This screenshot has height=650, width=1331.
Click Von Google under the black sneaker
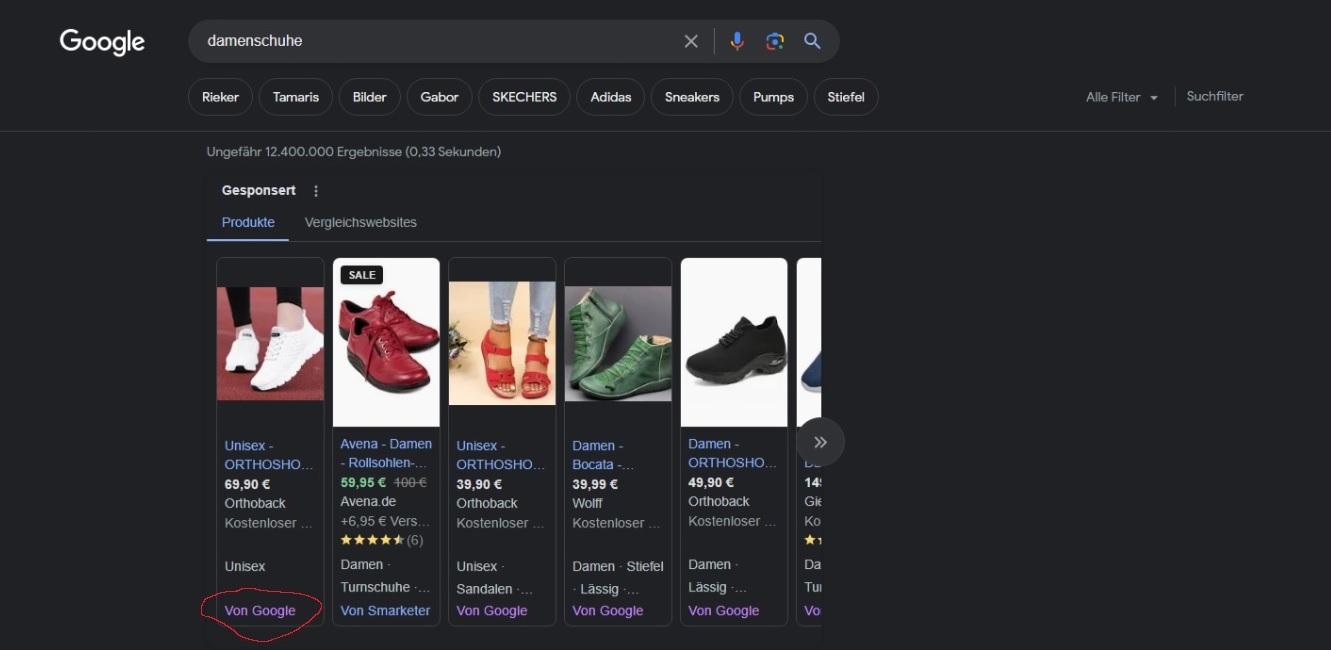tap(724, 610)
